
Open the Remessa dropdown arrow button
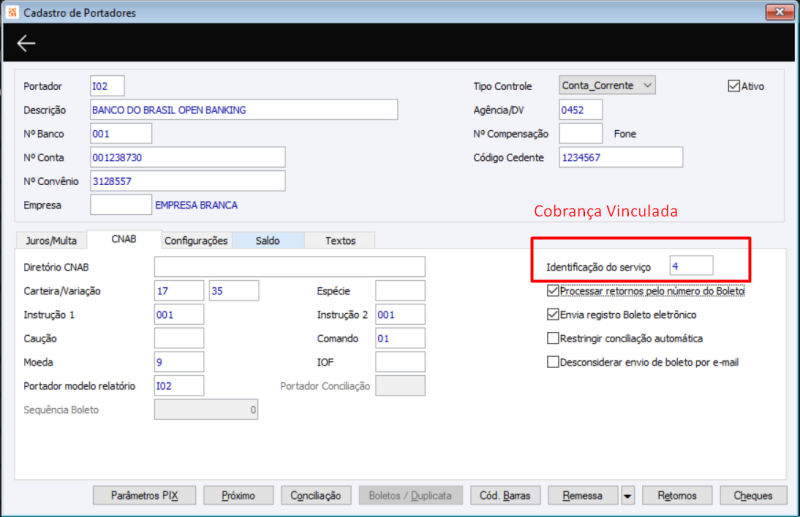pyautogui.click(x=628, y=496)
